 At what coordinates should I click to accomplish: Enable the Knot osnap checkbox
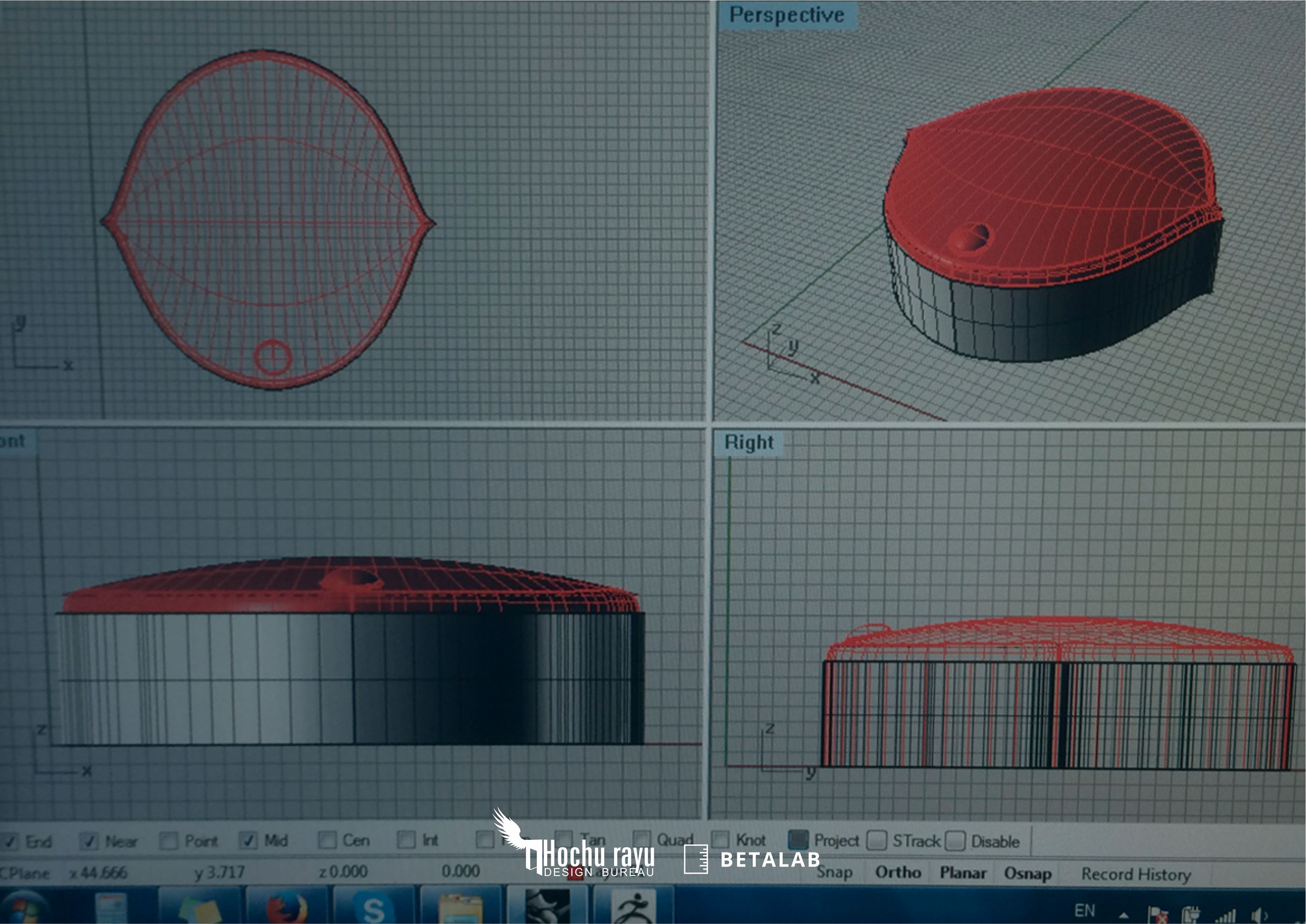720,839
